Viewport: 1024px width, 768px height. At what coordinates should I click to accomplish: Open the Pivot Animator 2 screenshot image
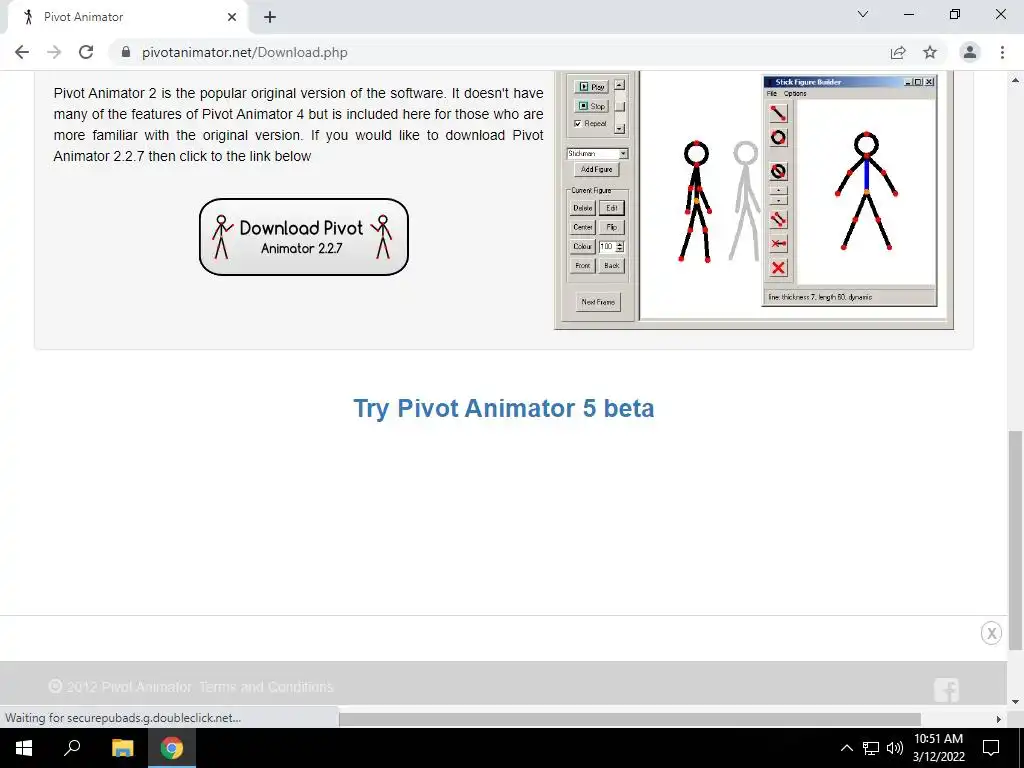(x=754, y=200)
